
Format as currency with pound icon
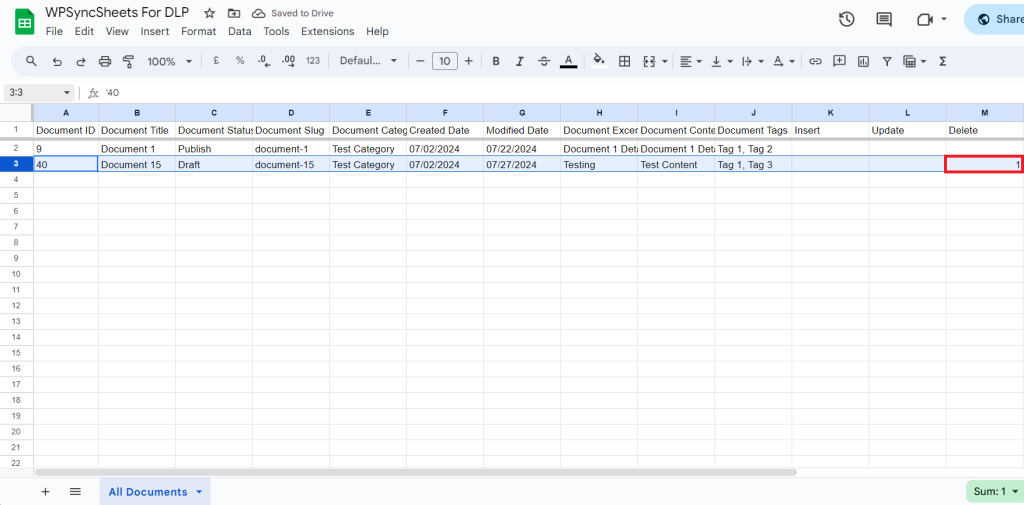(216, 61)
